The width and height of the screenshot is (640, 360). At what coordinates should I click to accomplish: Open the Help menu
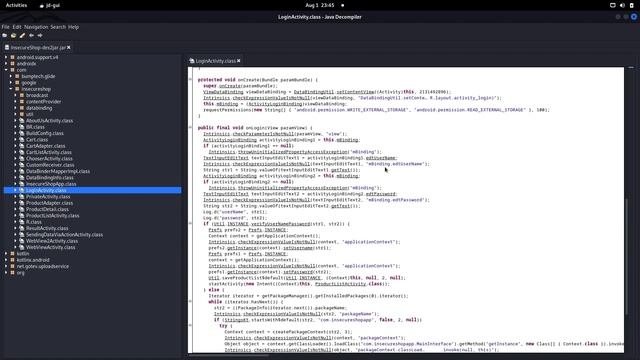pyautogui.click(x=73, y=27)
